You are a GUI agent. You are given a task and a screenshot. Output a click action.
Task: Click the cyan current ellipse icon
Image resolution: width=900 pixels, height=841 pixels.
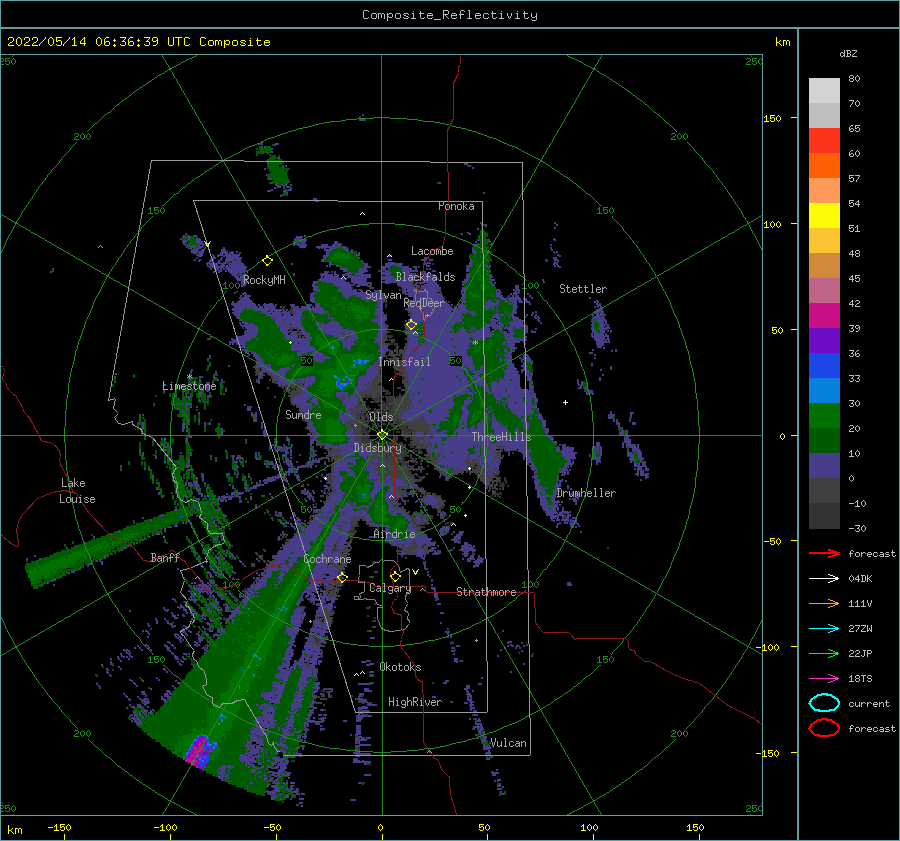824,703
